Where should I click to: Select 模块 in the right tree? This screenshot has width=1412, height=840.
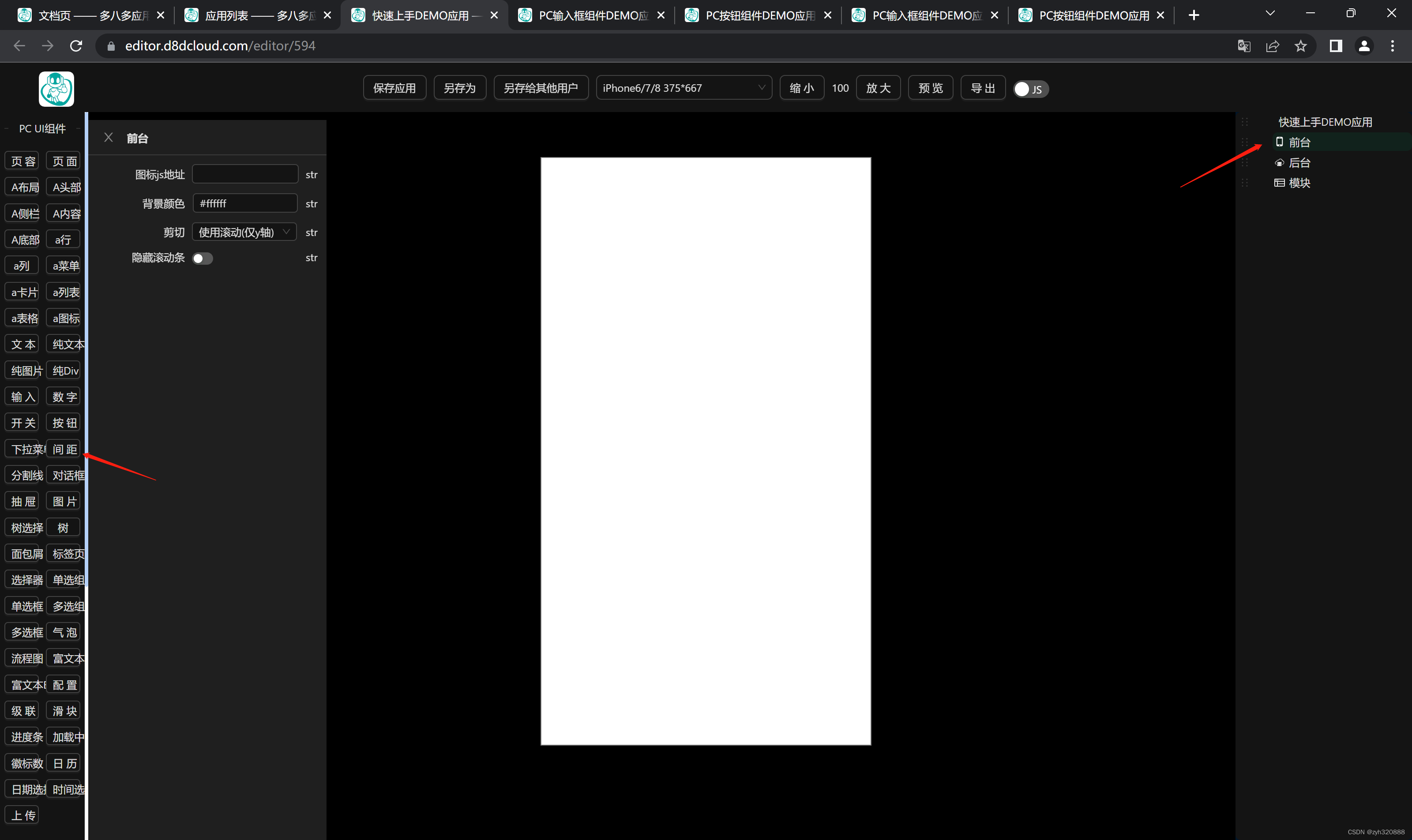click(1299, 183)
